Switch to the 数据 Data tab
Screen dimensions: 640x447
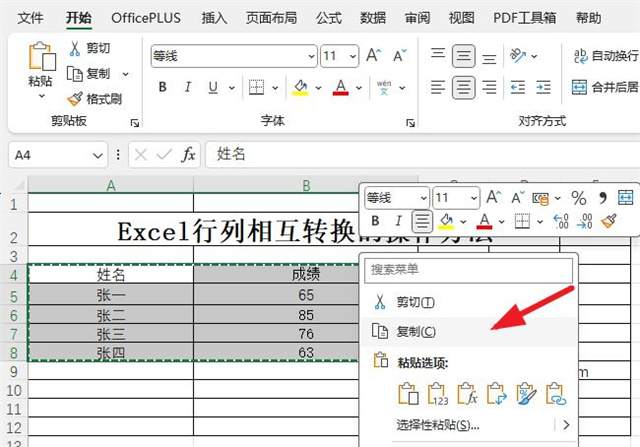tap(373, 18)
